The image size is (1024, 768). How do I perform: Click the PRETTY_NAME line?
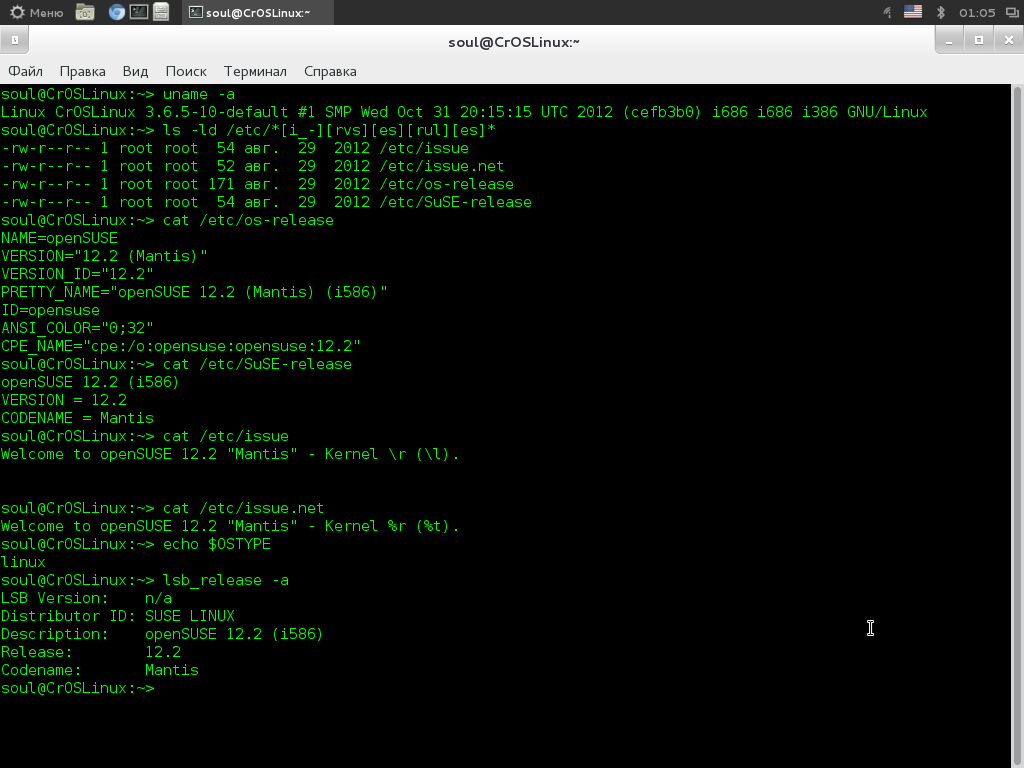pos(194,292)
